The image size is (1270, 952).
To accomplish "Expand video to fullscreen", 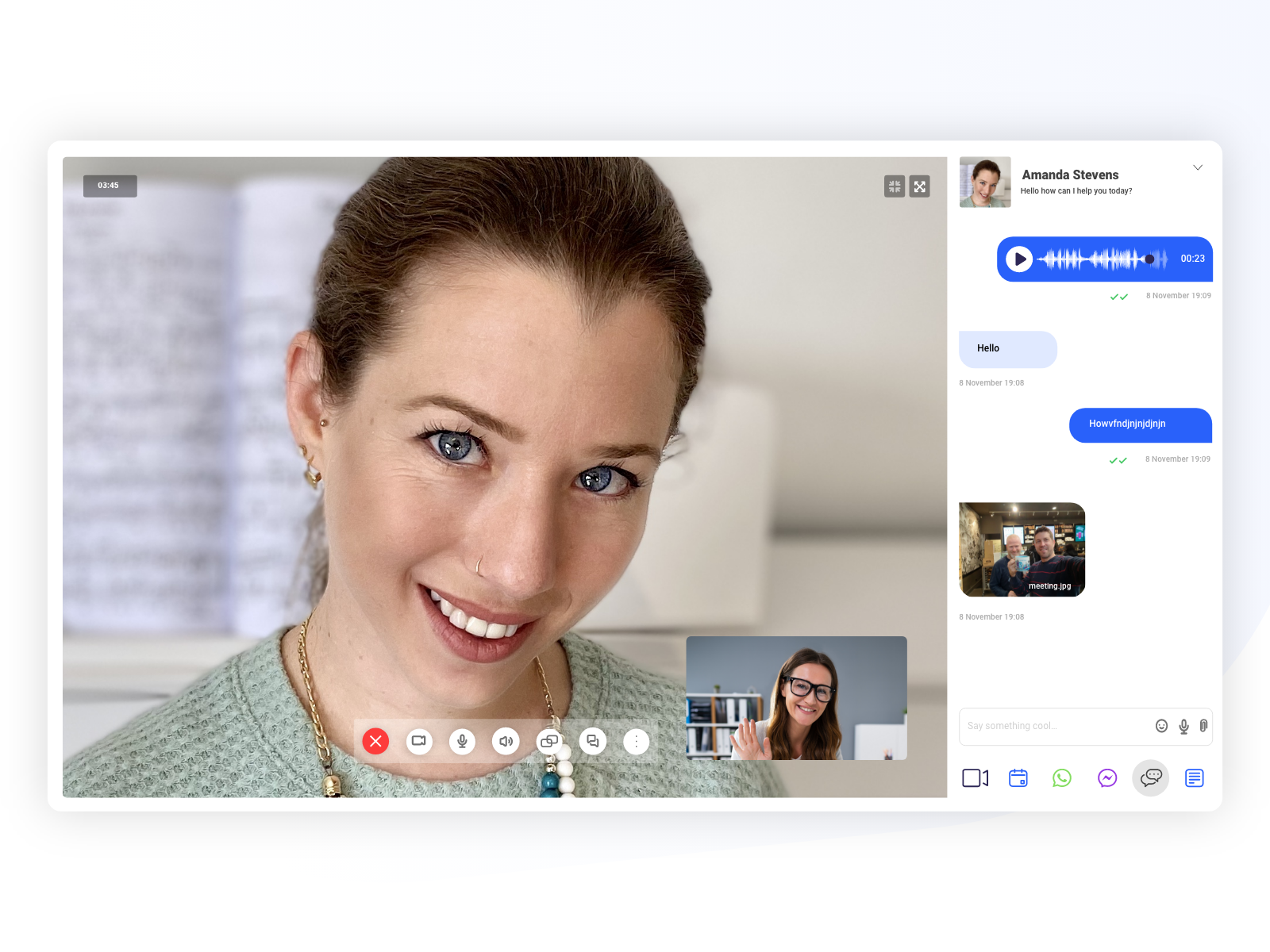I will [x=920, y=186].
